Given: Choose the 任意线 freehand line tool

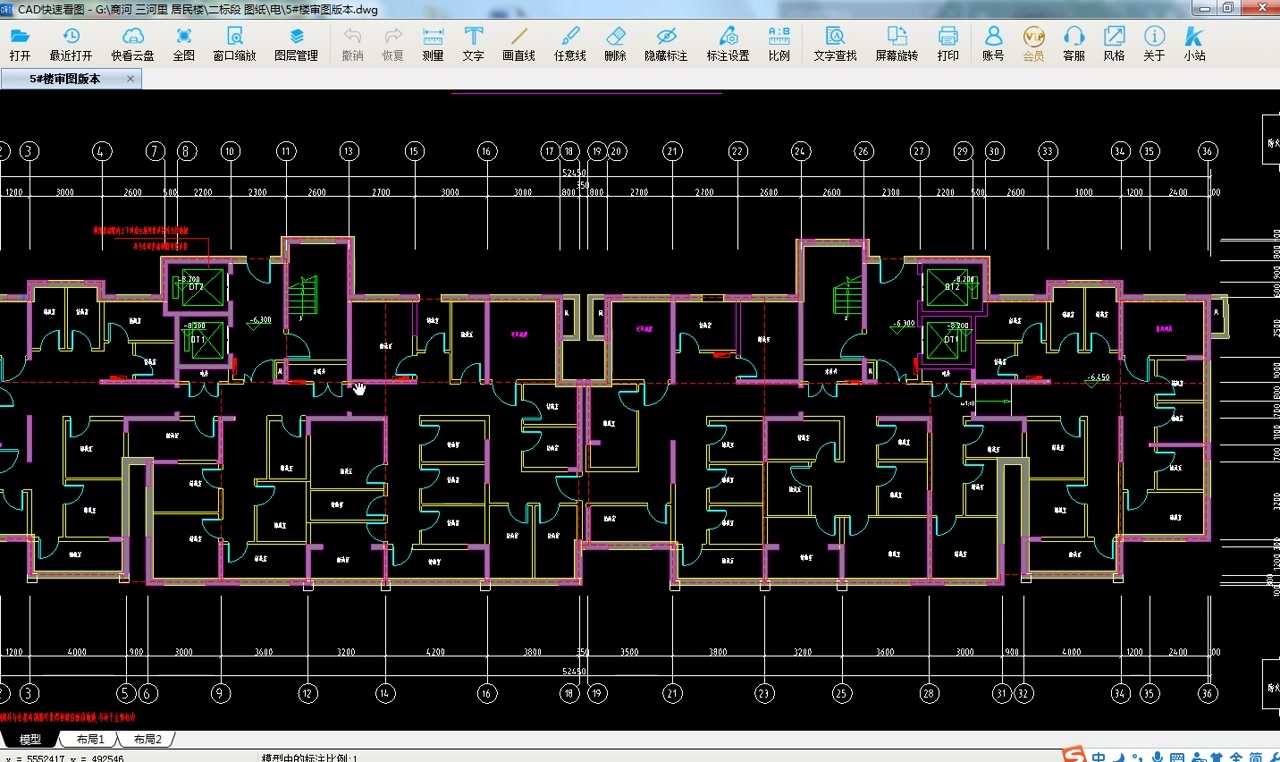Looking at the screenshot, I should [x=570, y=44].
